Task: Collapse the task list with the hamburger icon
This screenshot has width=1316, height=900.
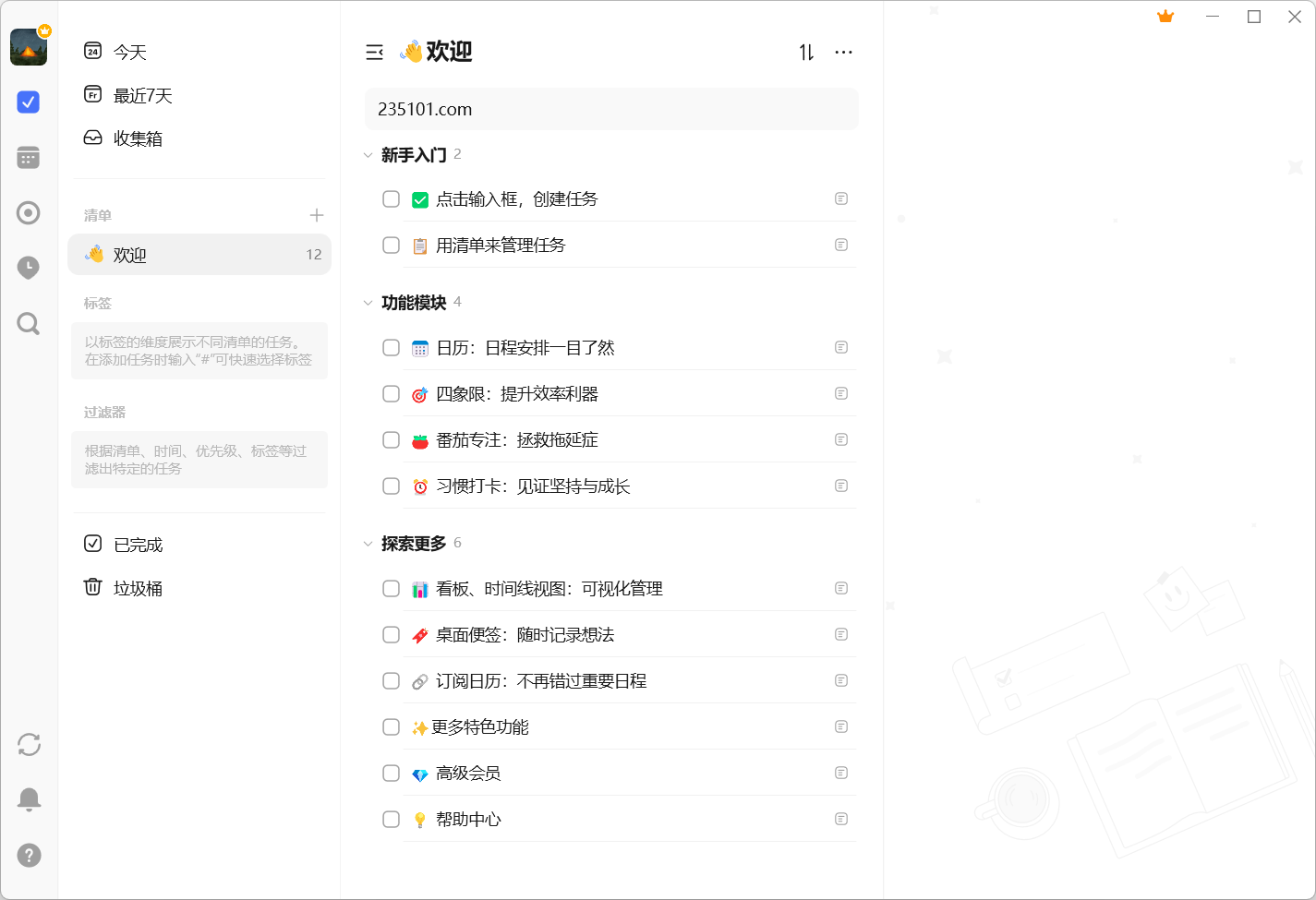Action: coord(374,53)
